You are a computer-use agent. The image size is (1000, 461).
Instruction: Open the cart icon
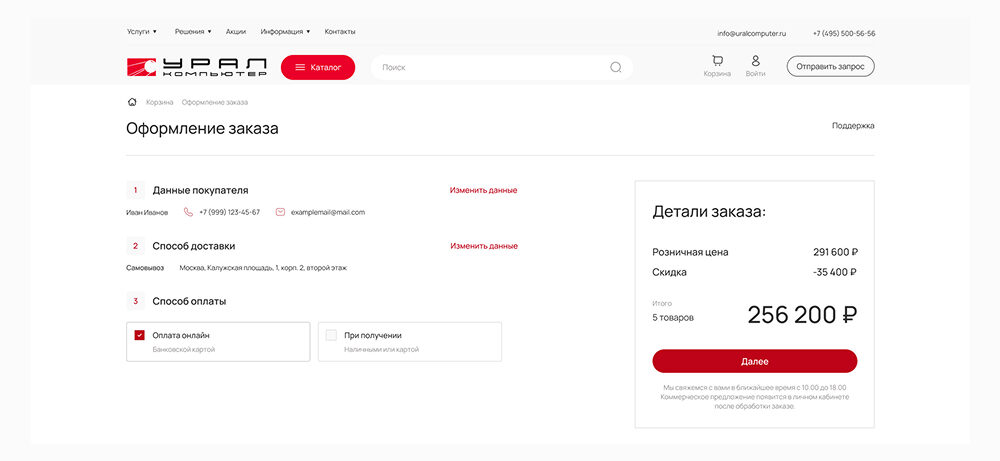pos(717,61)
